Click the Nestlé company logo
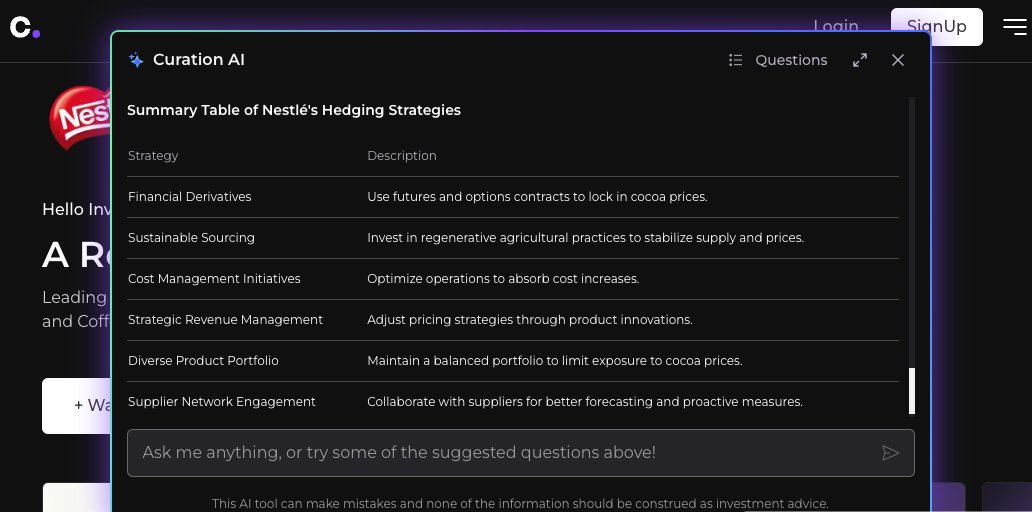 click(x=80, y=117)
